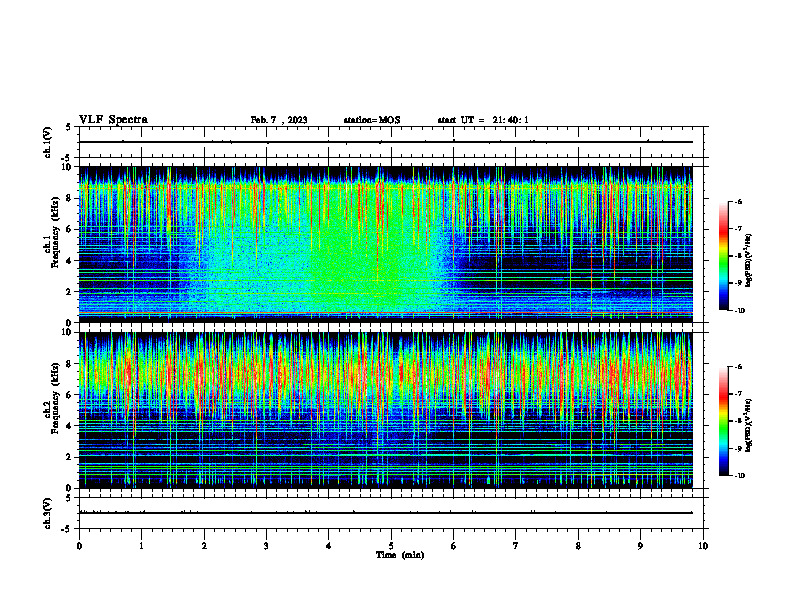Image resolution: width=792 pixels, height=612 pixels.
Task: Click the "station=MOS" label
Action: (x=372, y=120)
